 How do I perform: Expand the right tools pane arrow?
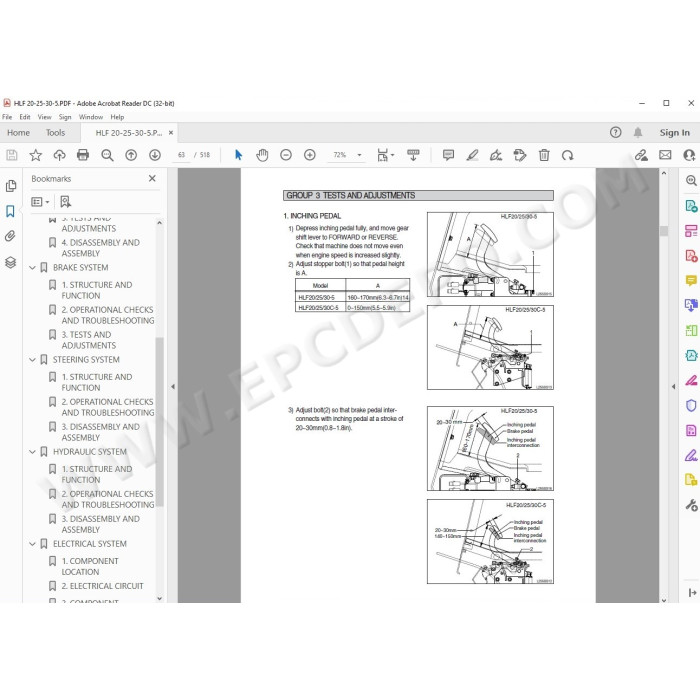673,387
